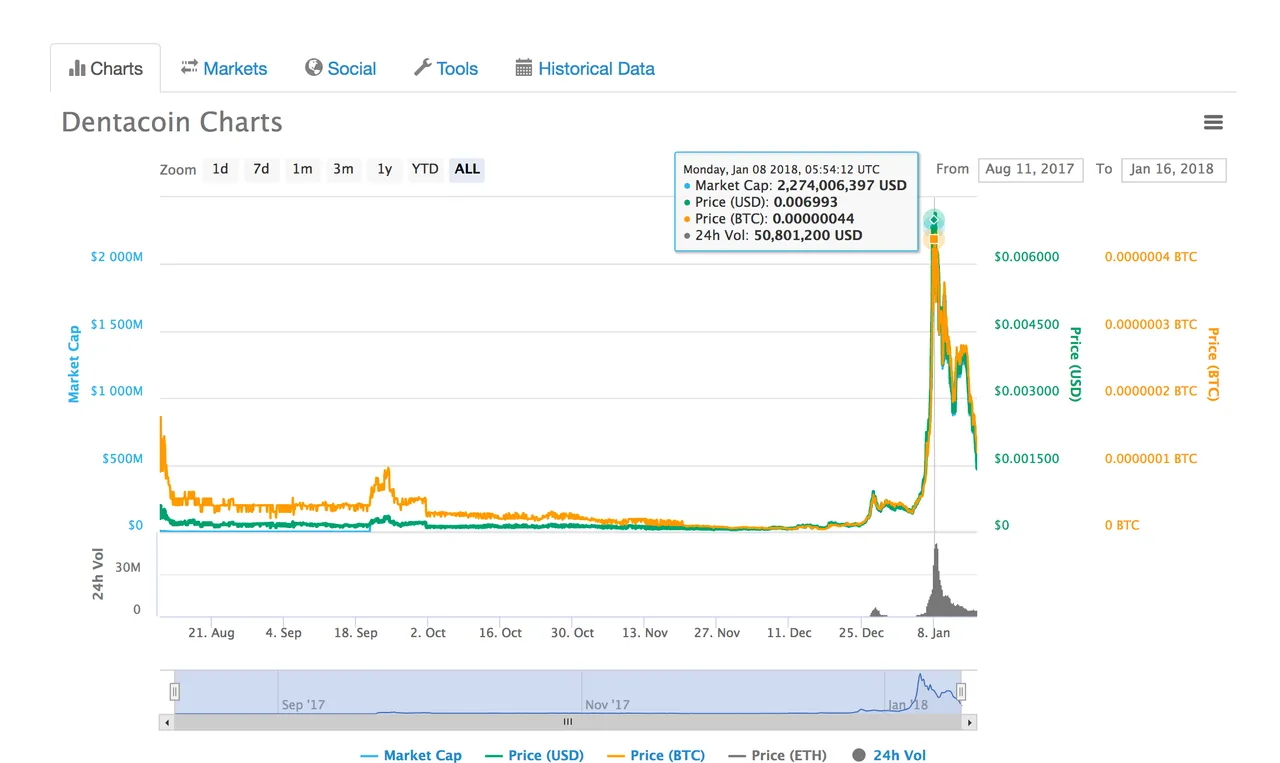Screen dimensions: 1280x763
Task: Set zoom to 7d
Action: click(261, 169)
